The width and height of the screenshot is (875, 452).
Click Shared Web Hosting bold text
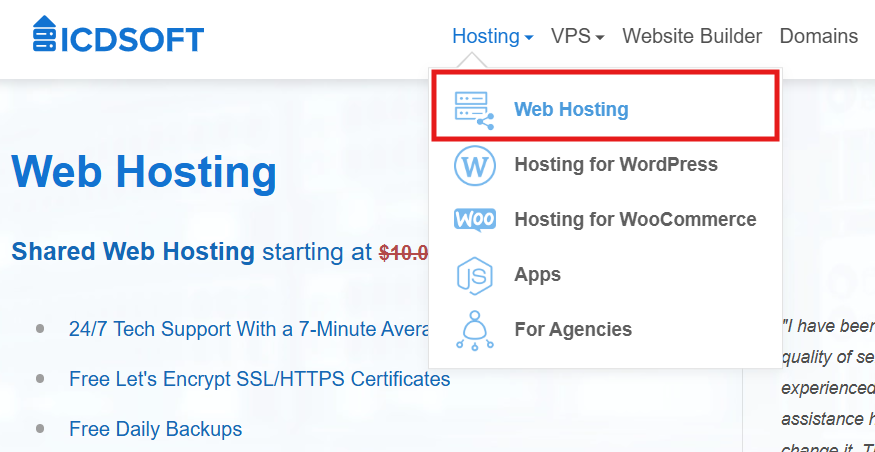(x=133, y=252)
